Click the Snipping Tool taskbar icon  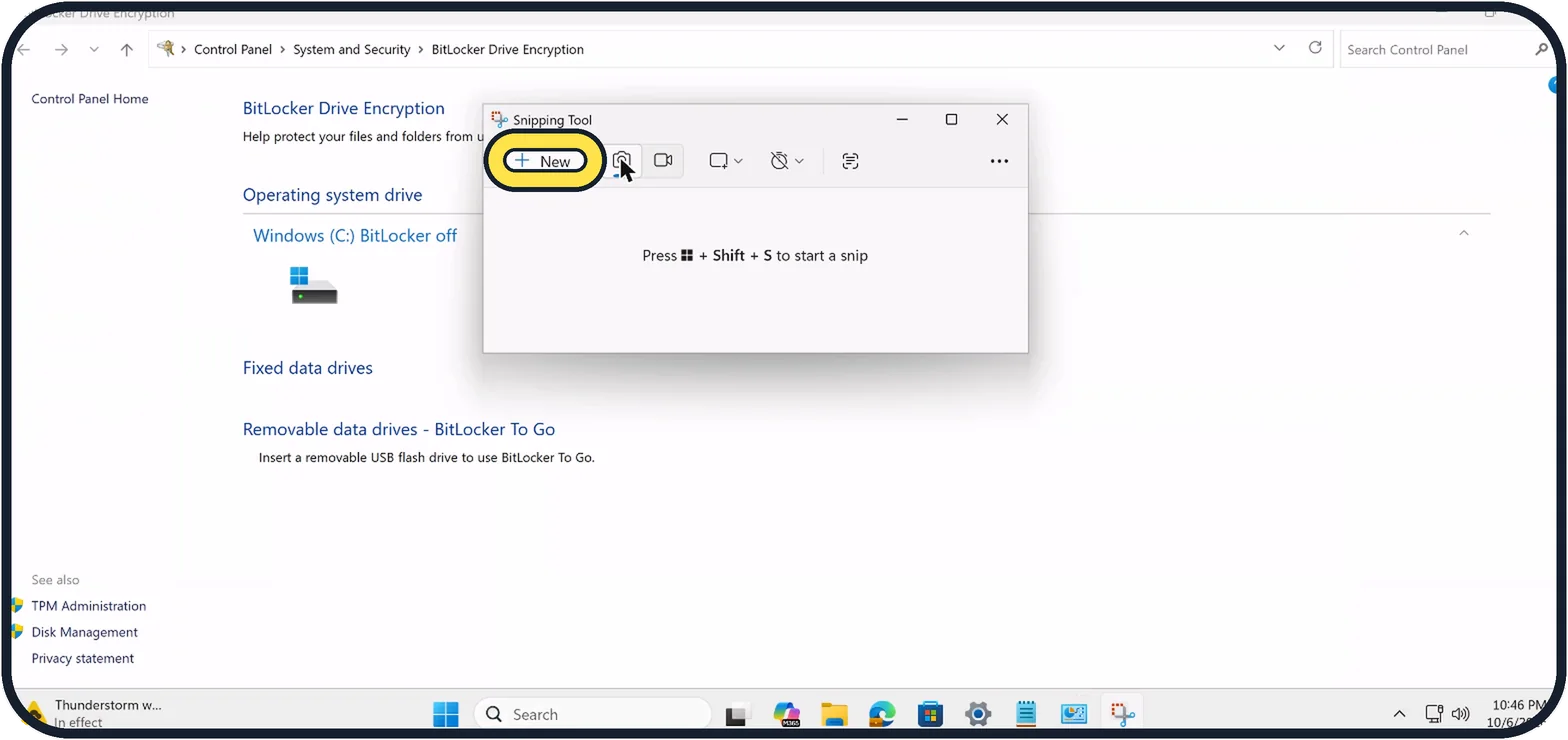click(x=1122, y=714)
